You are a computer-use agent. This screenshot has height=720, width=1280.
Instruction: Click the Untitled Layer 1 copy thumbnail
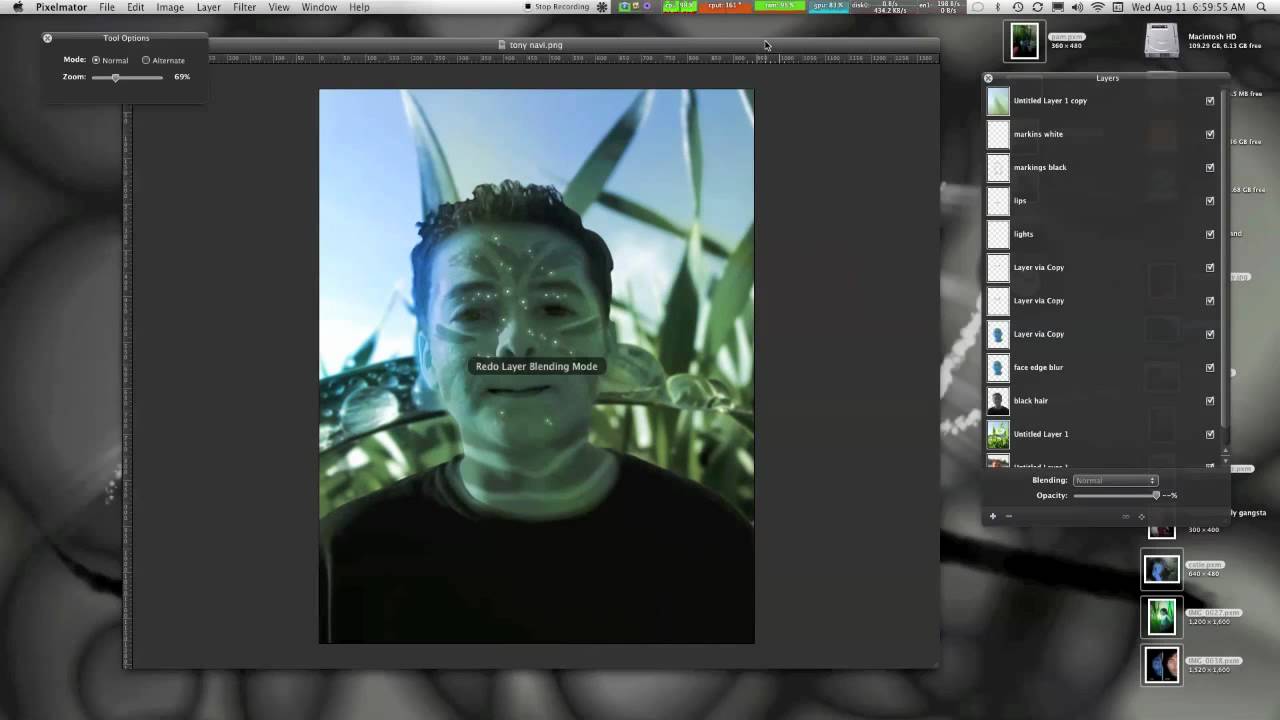click(x=998, y=101)
